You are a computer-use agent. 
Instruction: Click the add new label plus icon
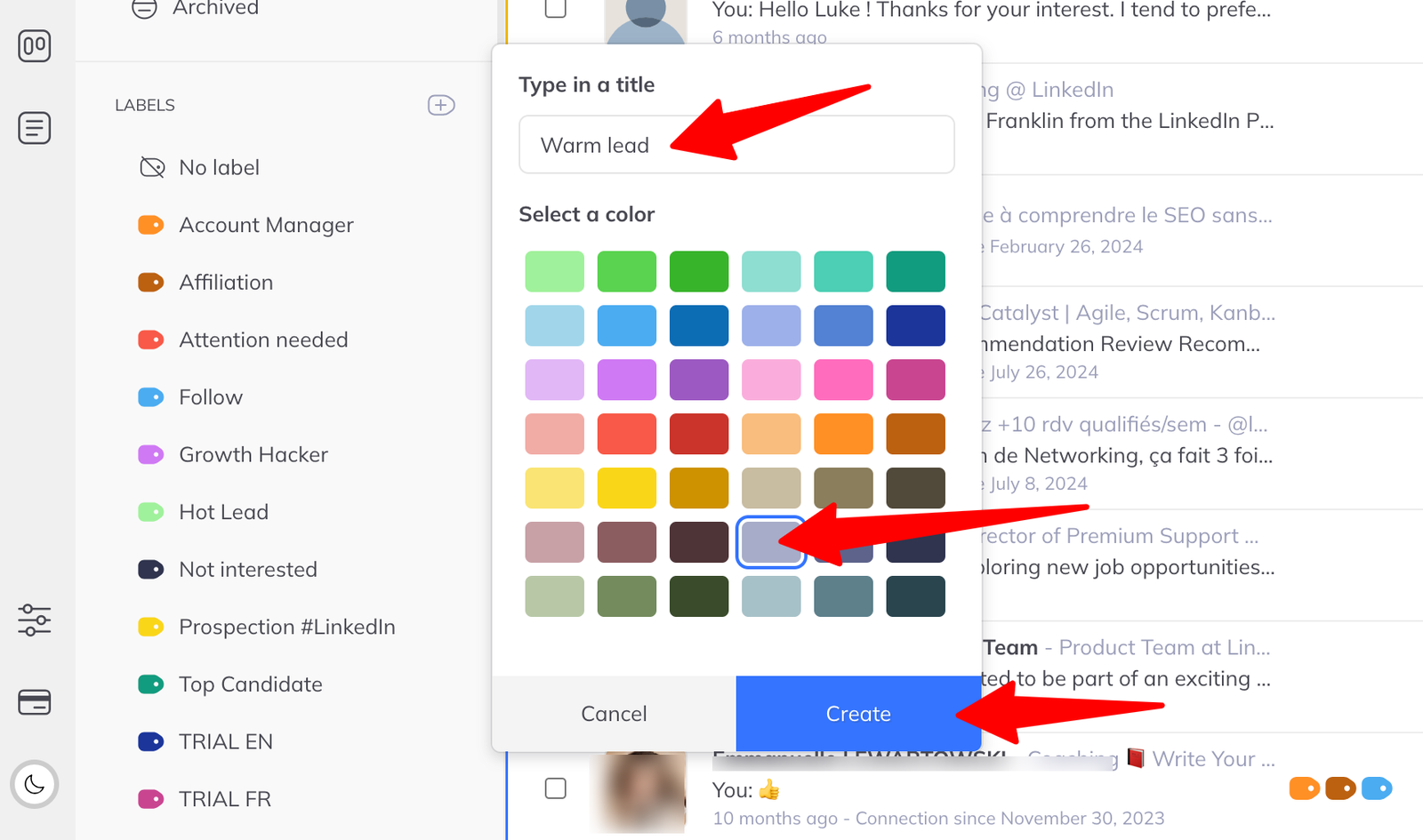(441, 105)
